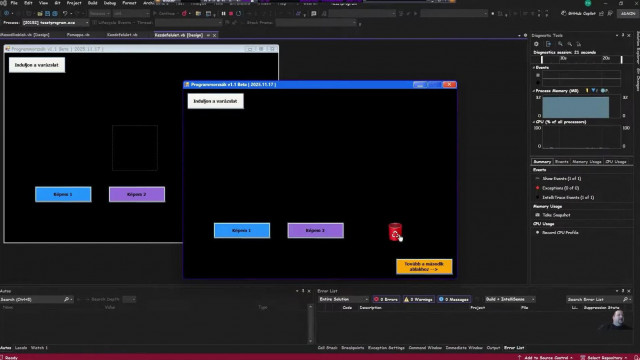Click the diagnostics timeline ruler
The height and width of the screenshot is (360, 640).
pyautogui.click(x=581, y=59)
